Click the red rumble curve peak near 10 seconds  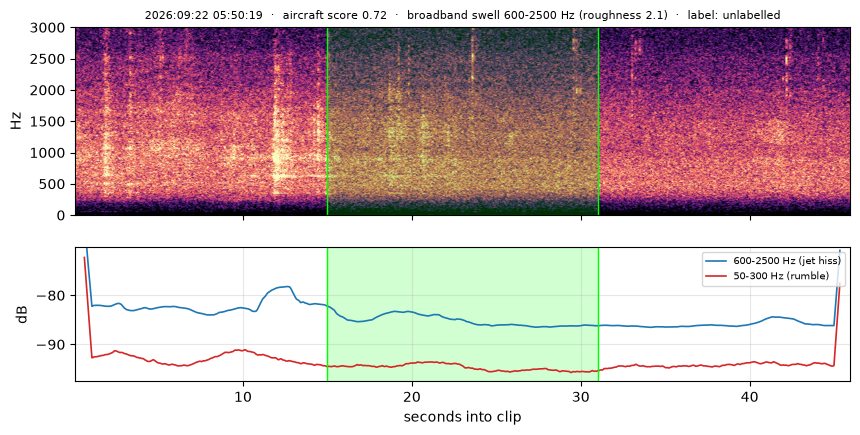click(x=241, y=350)
